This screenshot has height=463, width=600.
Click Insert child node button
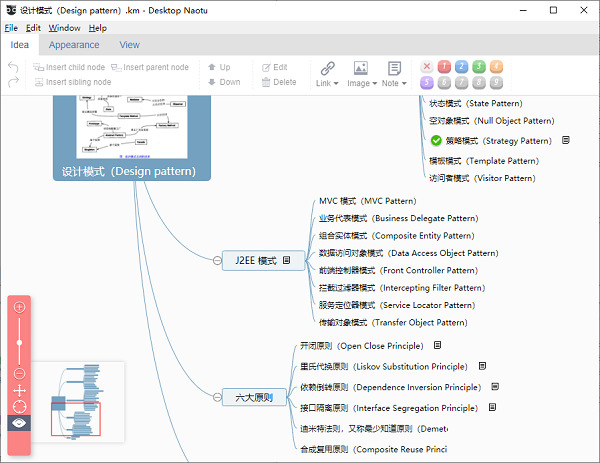click(69, 67)
